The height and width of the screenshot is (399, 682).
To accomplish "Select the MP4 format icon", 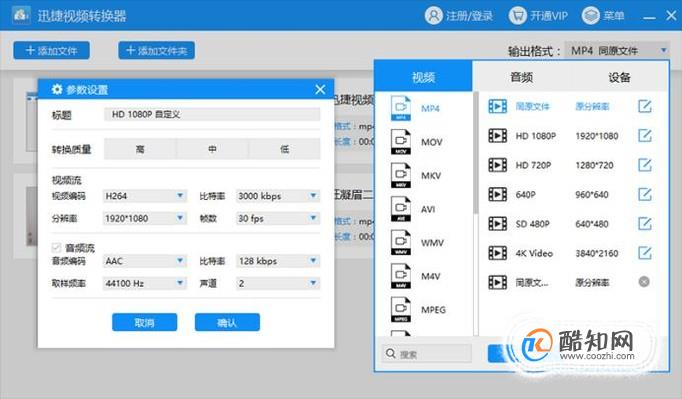I will click(401, 108).
